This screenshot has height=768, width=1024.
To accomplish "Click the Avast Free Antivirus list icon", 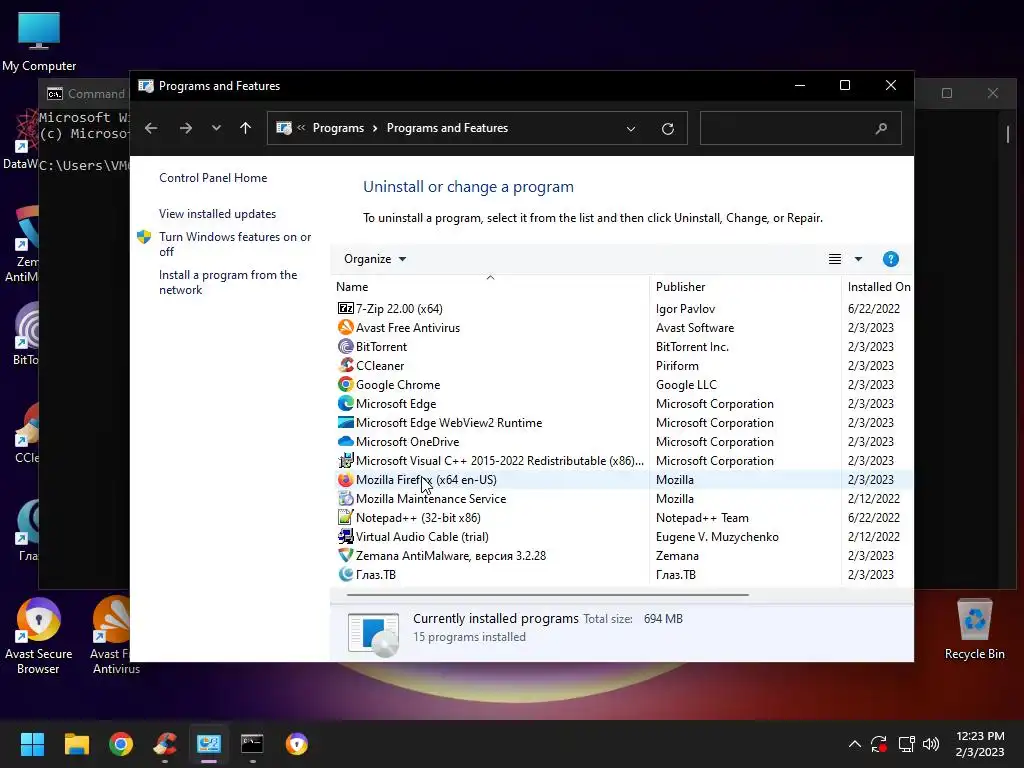I will [345, 327].
